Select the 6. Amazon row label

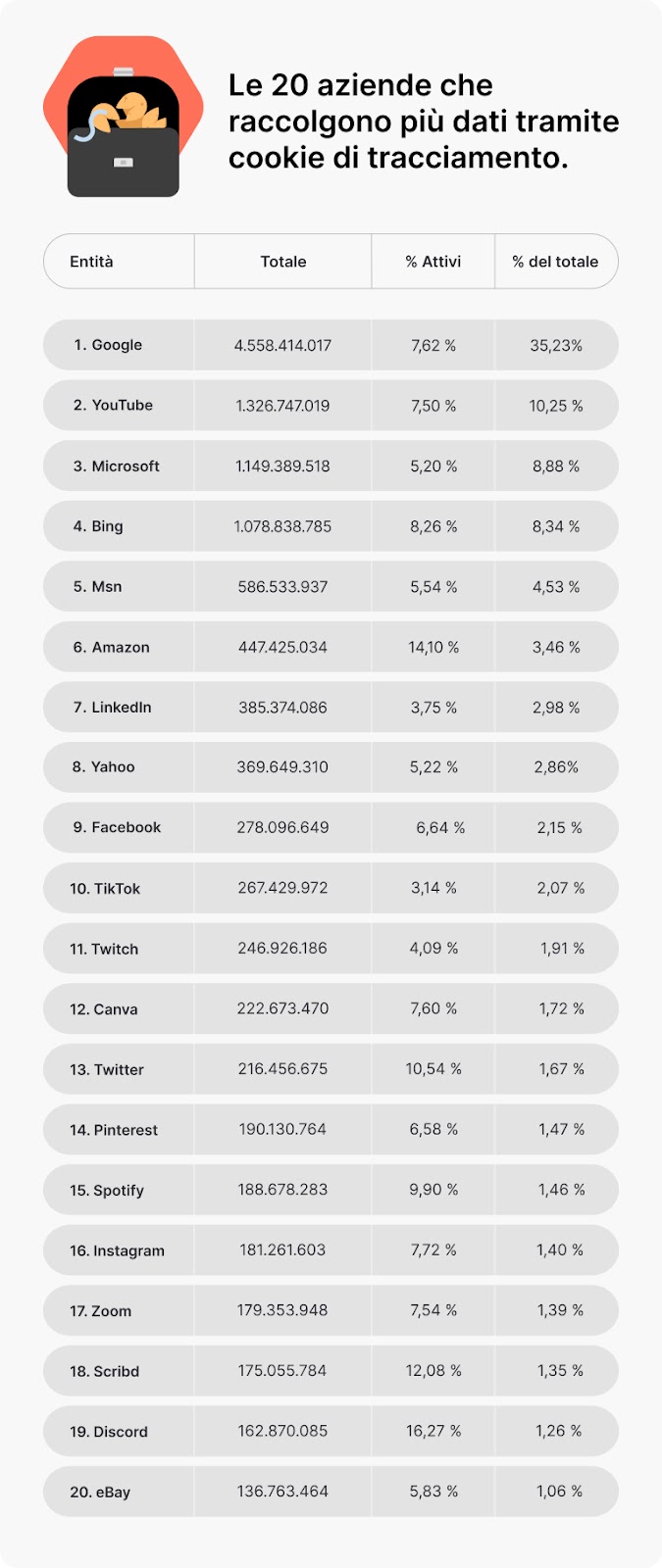click(111, 648)
